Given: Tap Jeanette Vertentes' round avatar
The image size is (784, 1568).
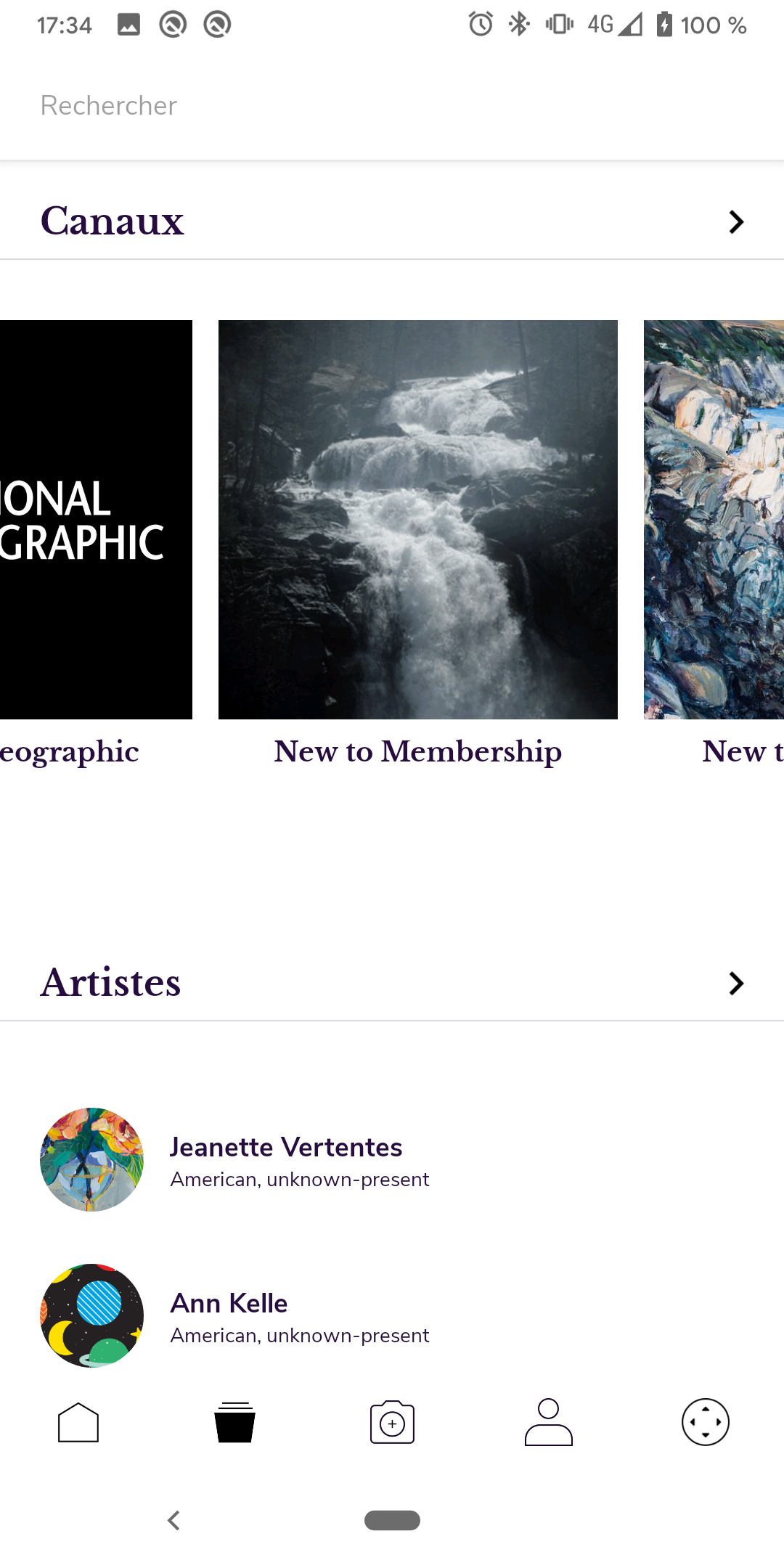Looking at the screenshot, I should coord(91,1159).
